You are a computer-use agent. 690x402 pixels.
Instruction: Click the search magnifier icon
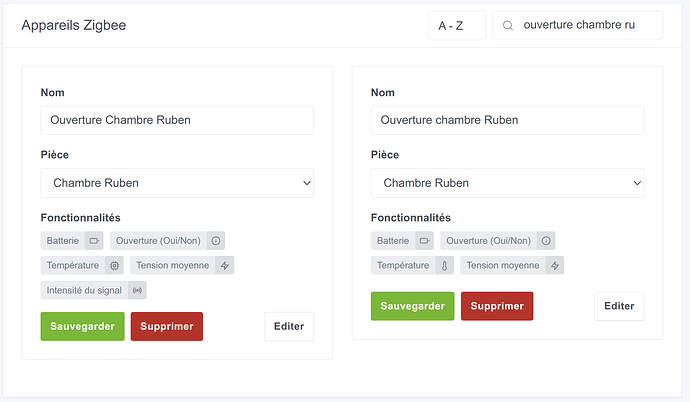point(509,26)
